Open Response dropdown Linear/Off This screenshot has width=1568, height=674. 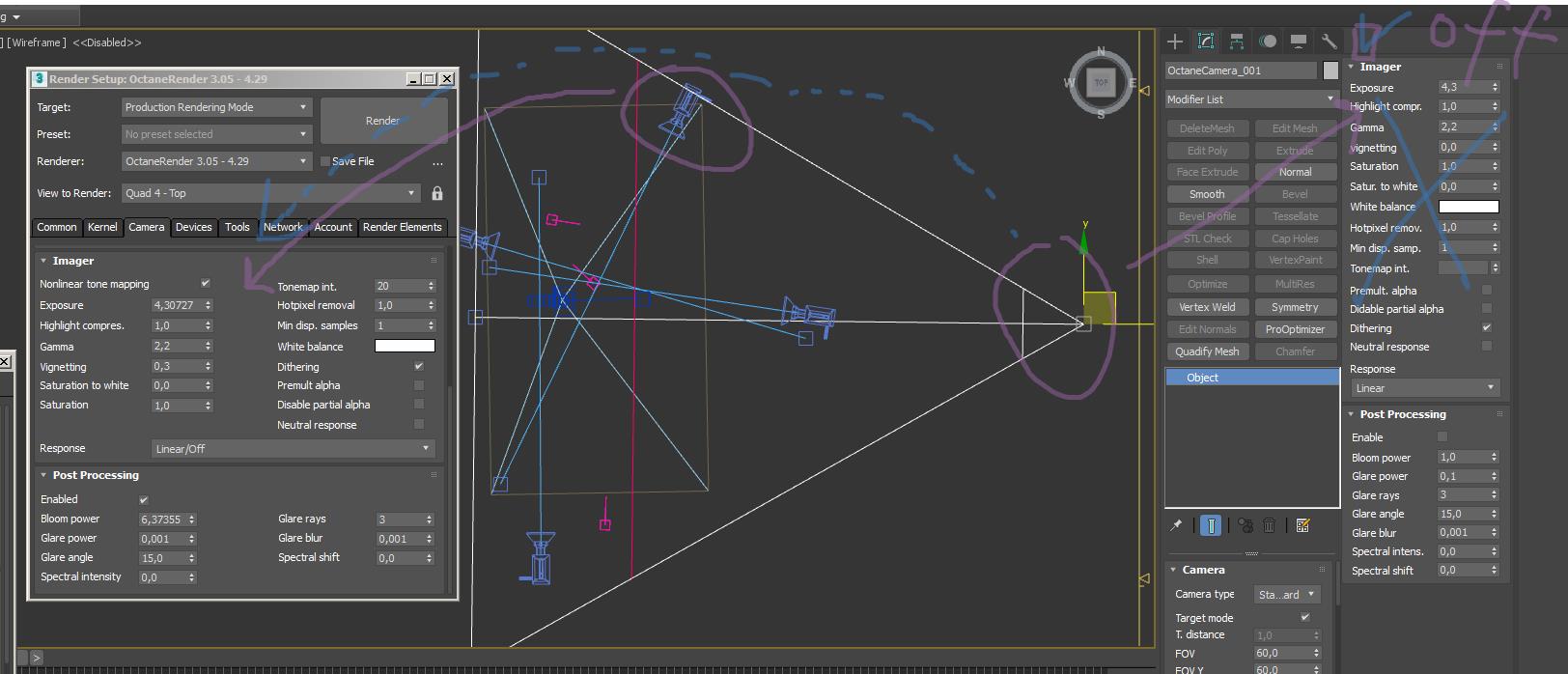point(294,449)
